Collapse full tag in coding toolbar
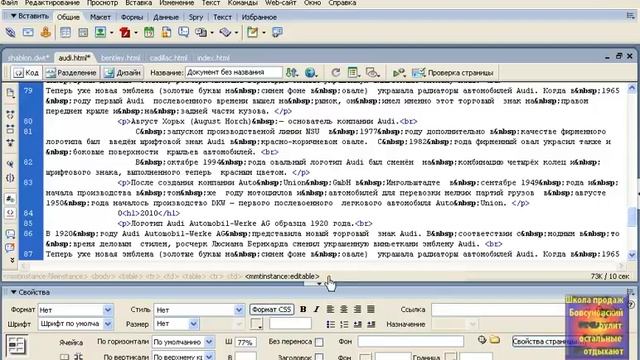The width and height of the screenshot is (640, 360). [x=10, y=115]
